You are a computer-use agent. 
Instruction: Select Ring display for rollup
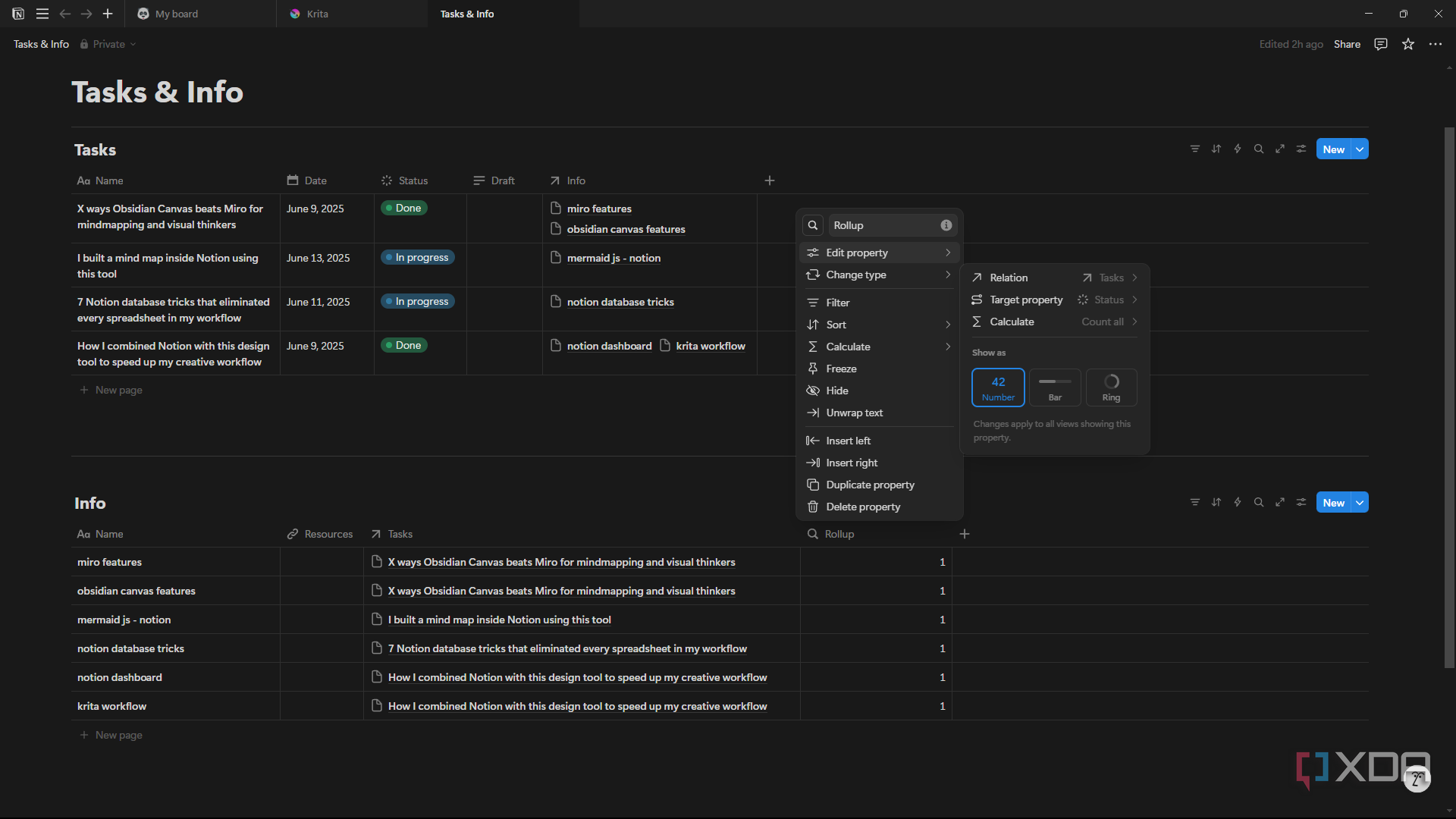[x=1111, y=388]
